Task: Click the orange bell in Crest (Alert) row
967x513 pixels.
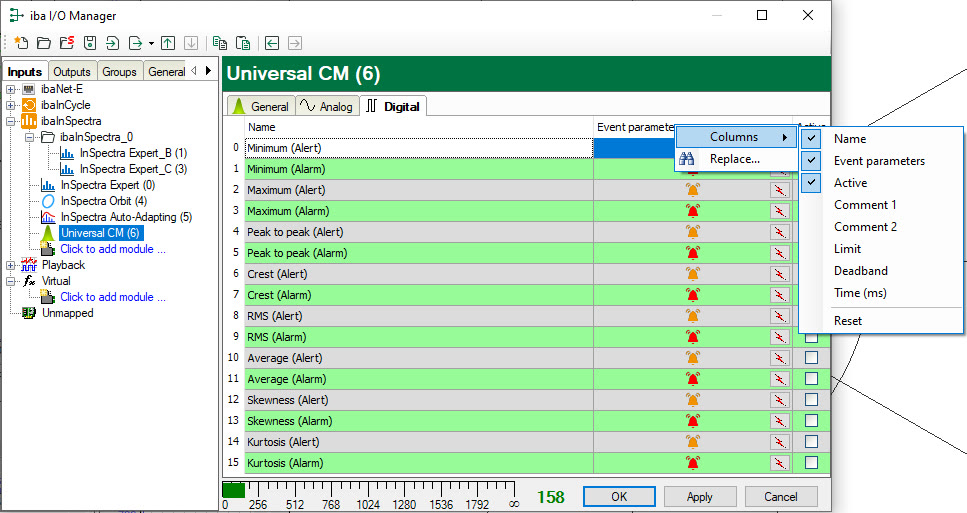Action: click(x=693, y=274)
